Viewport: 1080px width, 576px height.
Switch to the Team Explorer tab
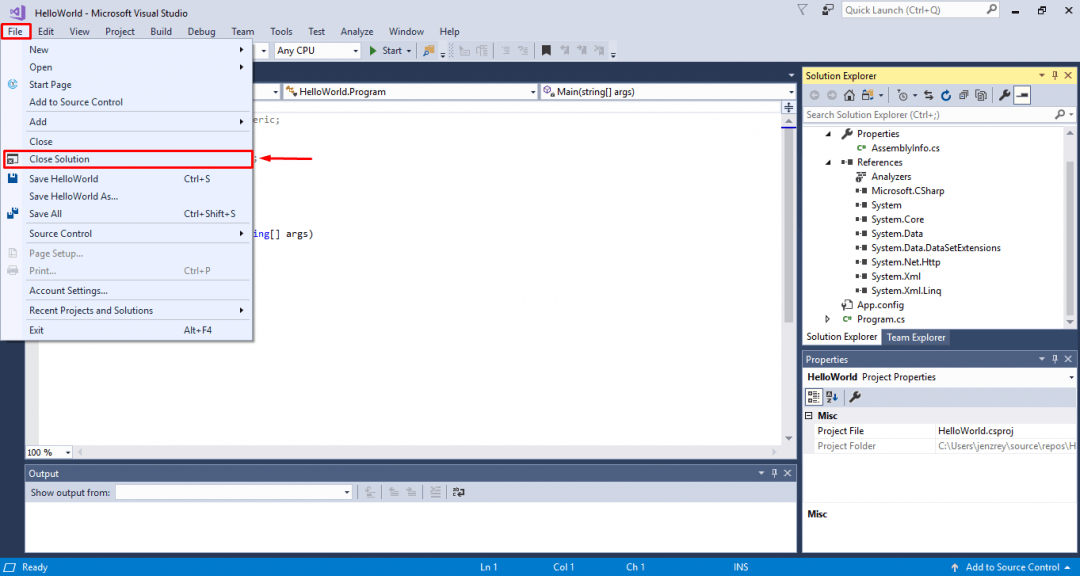click(915, 337)
